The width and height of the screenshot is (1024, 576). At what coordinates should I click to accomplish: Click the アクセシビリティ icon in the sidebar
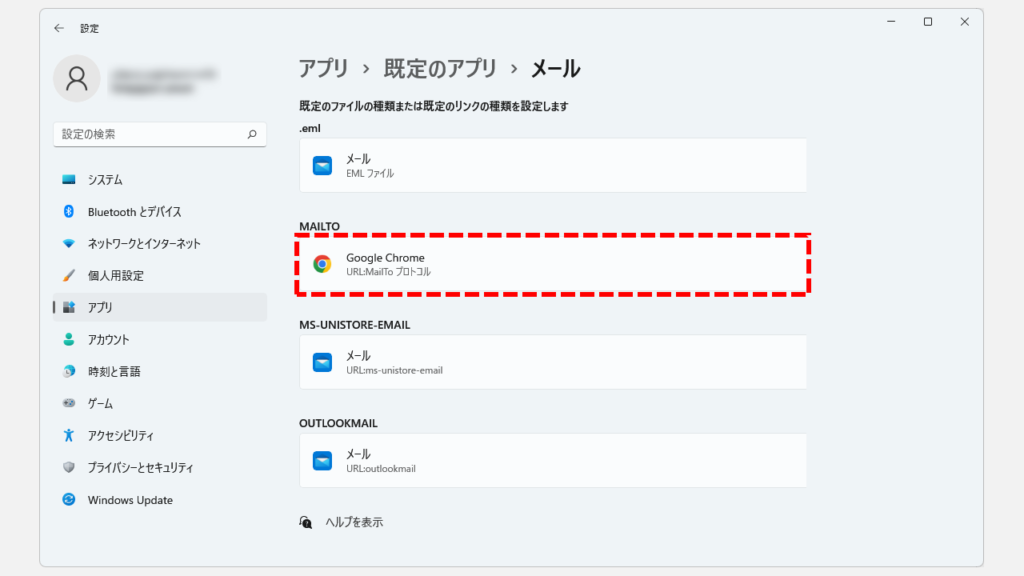(69, 436)
